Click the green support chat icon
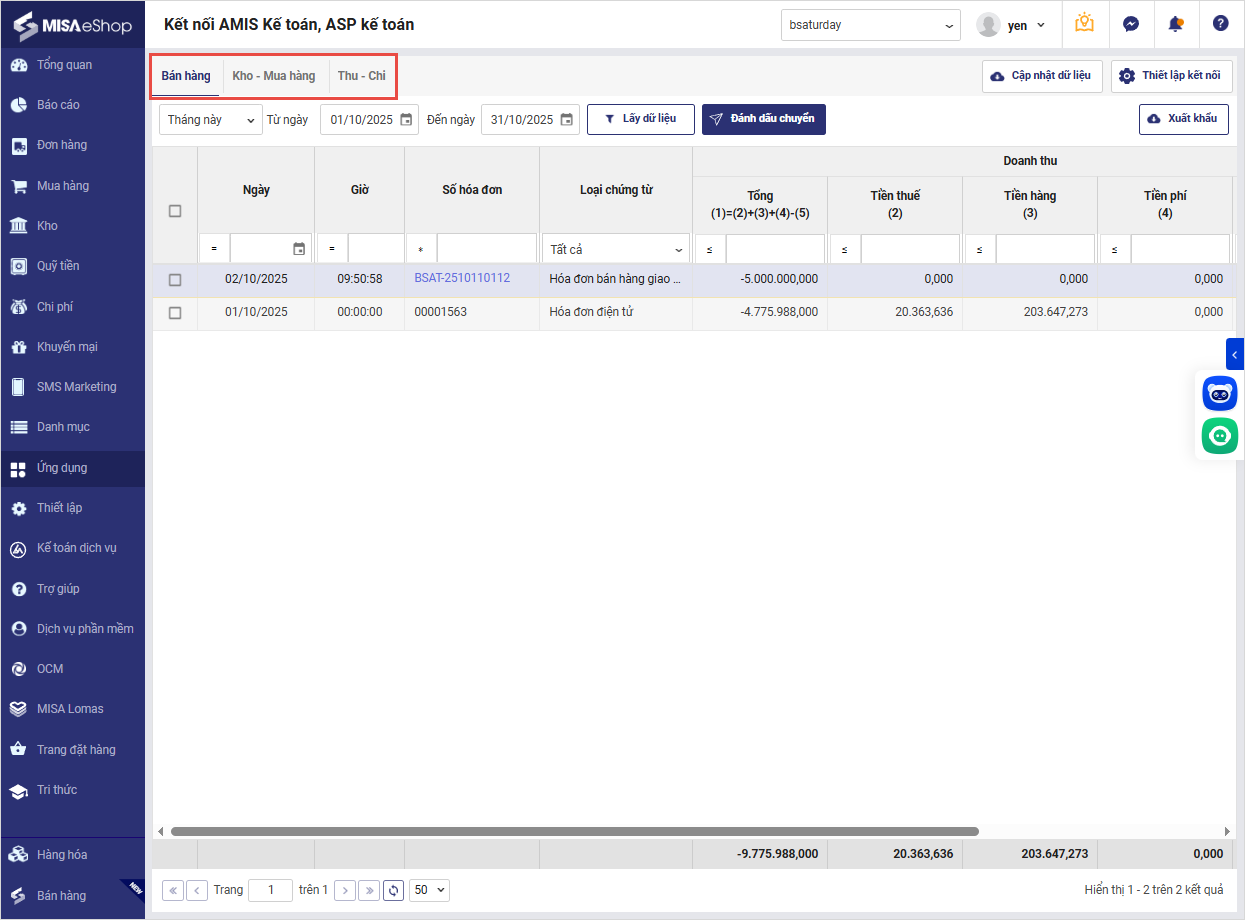This screenshot has height=920, width=1245. (1219, 436)
